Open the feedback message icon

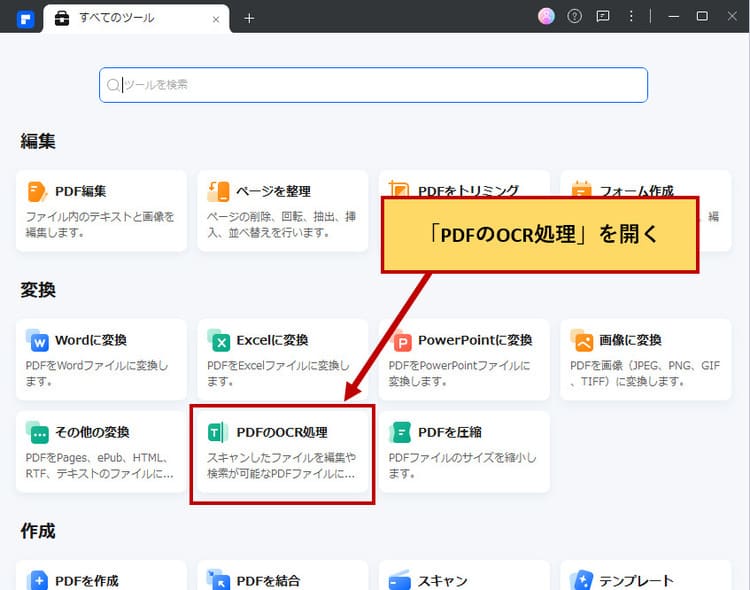click(603, 16)
